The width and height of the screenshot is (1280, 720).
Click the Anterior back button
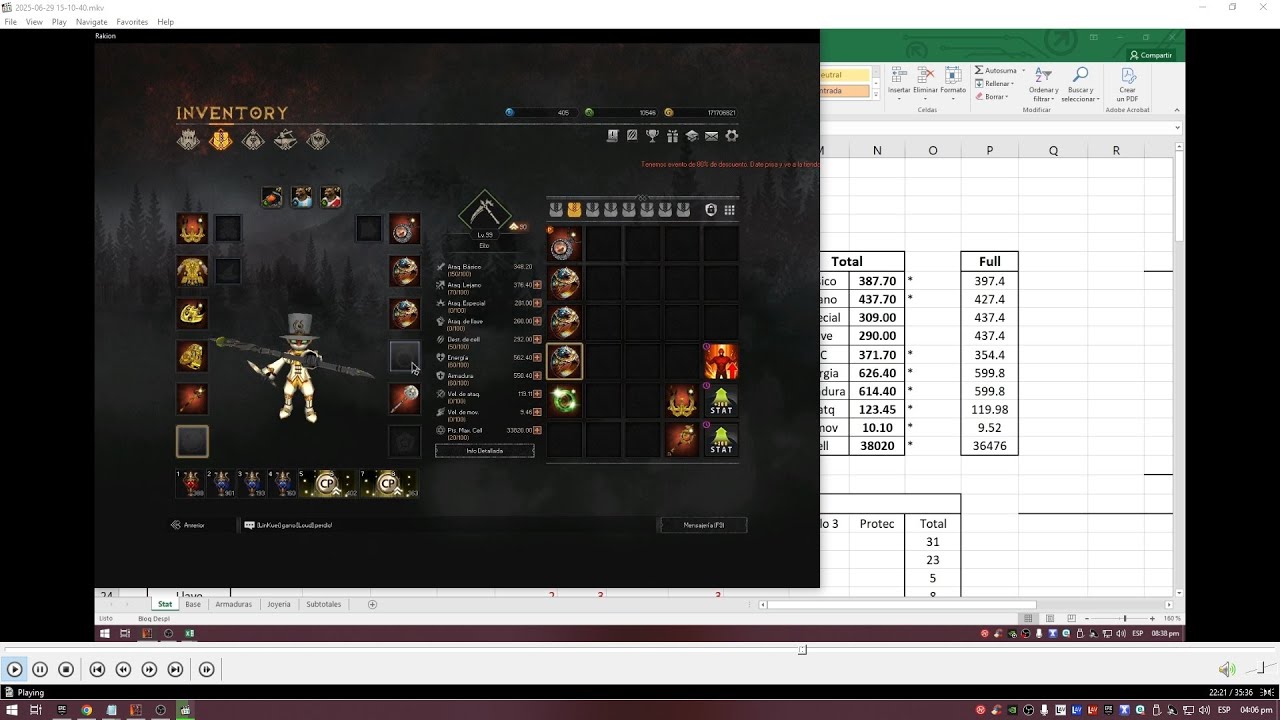click(188, 525)
